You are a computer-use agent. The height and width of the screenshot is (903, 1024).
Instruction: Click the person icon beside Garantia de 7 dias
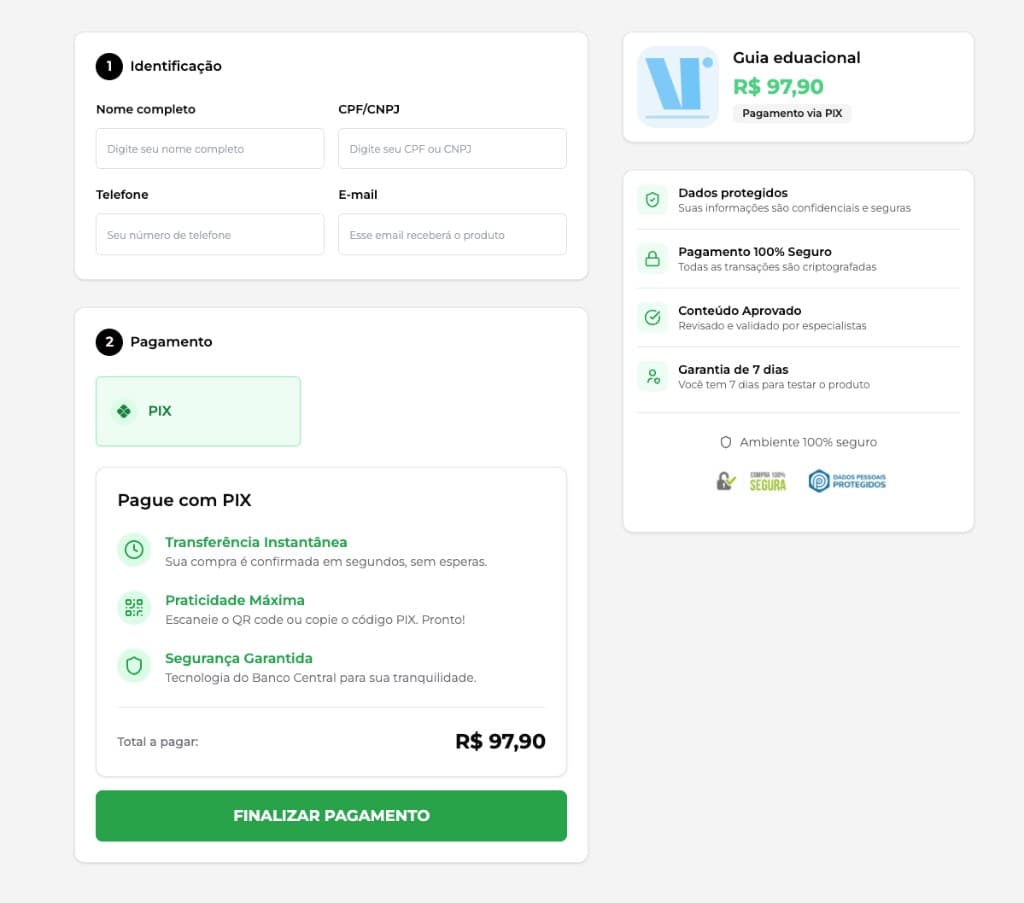(x=652, y=377)
